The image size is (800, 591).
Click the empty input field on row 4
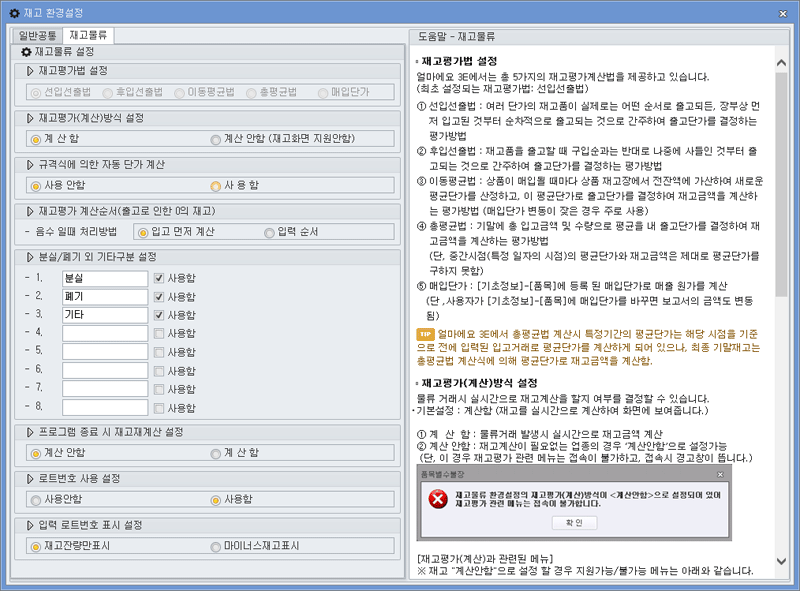coord(105,333)
